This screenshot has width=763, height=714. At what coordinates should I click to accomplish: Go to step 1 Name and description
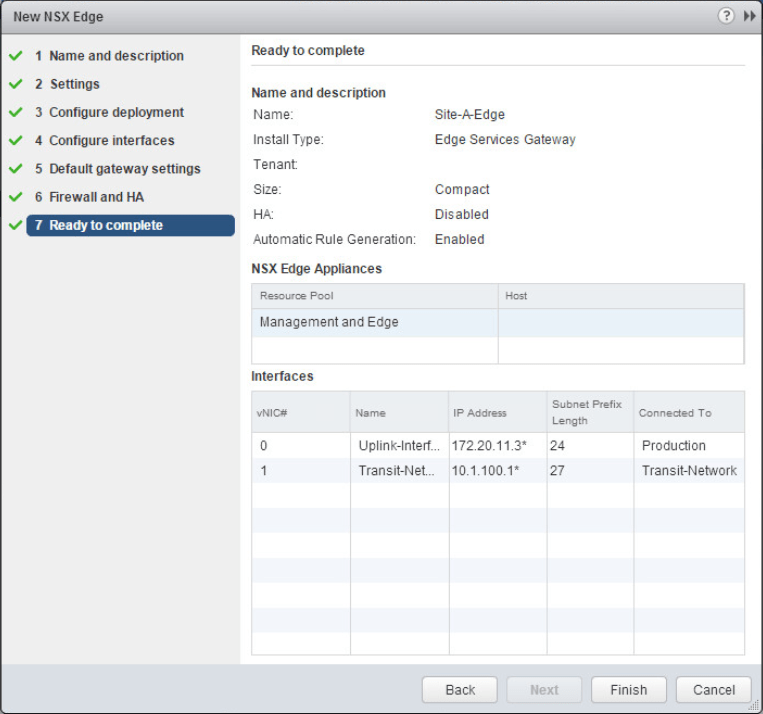coord(116,56)
